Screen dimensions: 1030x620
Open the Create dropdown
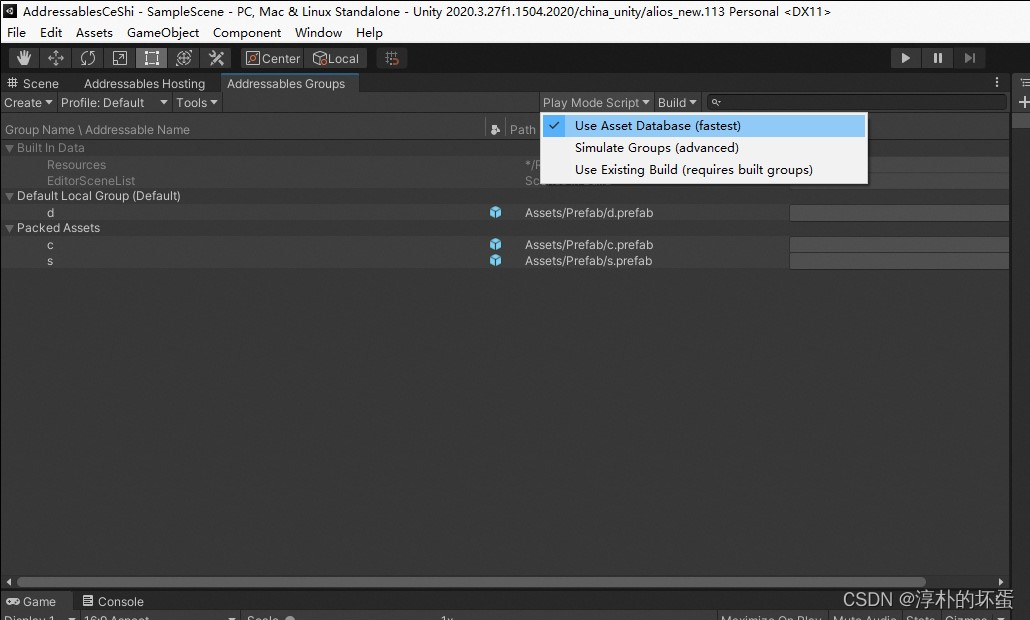(x=28, y=102)
